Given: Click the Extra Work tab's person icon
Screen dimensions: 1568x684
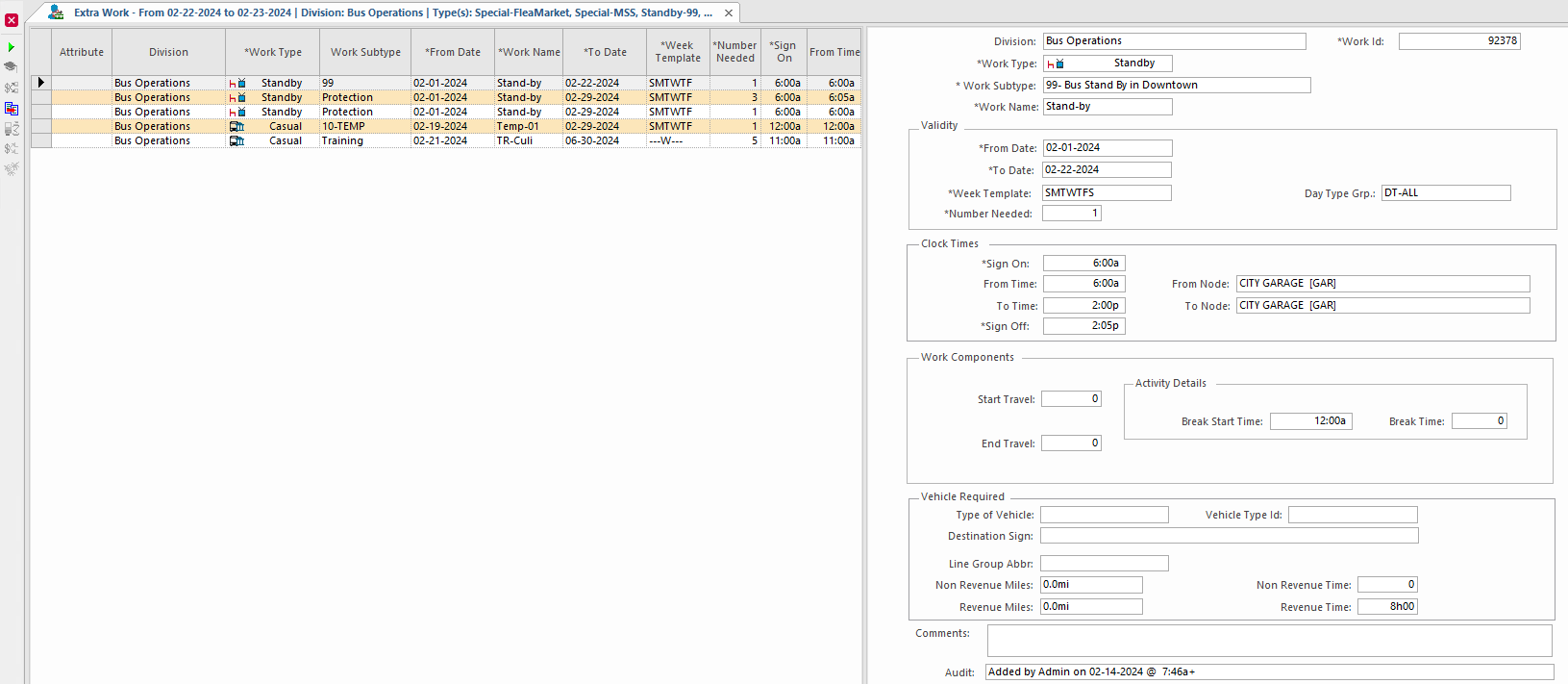Looking at the screenshot, I should [56, 13].
